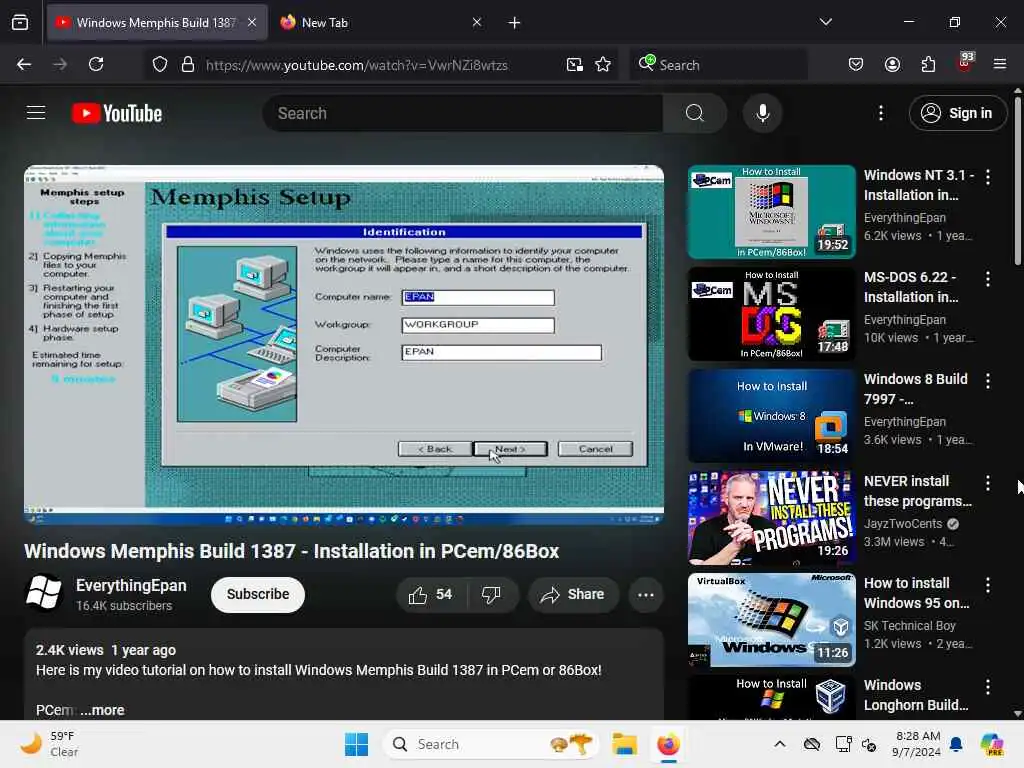The height and width of the screenshot is (768, 1024).
Task: Expand the description with ...more
Action: click(102, 710)
